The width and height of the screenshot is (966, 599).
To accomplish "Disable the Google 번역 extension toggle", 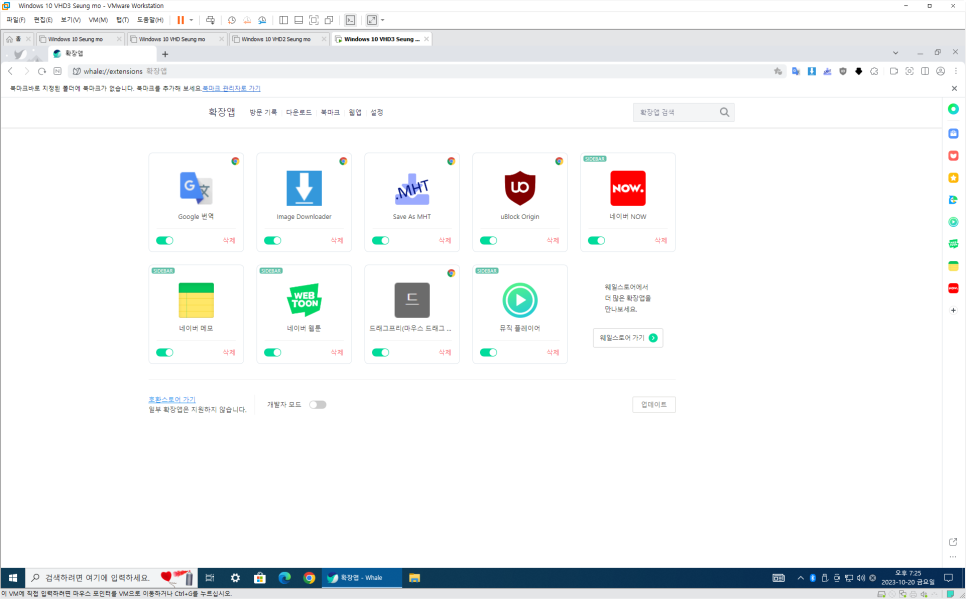I will [x=164, y=240].
